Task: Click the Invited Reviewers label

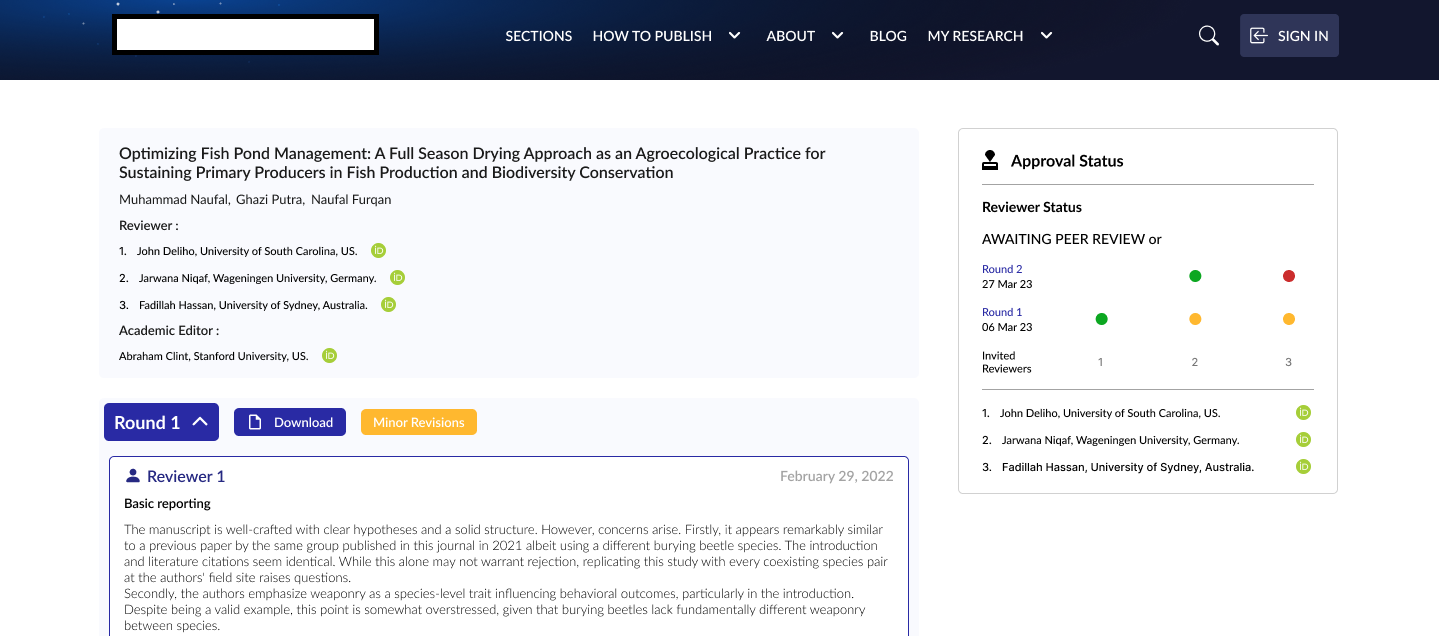Action: pyautogui.click(x=1007, y=362)
